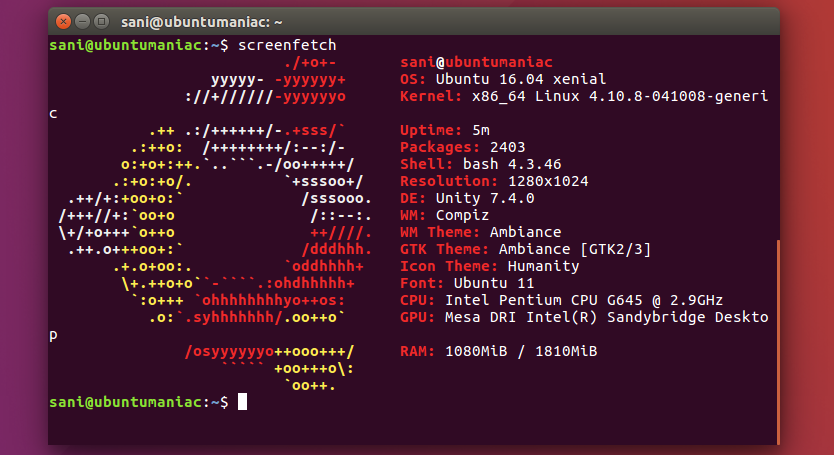Image resolution: width=834 pixels, height=455 pixels.
Task: Click the bottom 'sani@ubuntumaniac:~$' prompt
Action: click(139, 403)
